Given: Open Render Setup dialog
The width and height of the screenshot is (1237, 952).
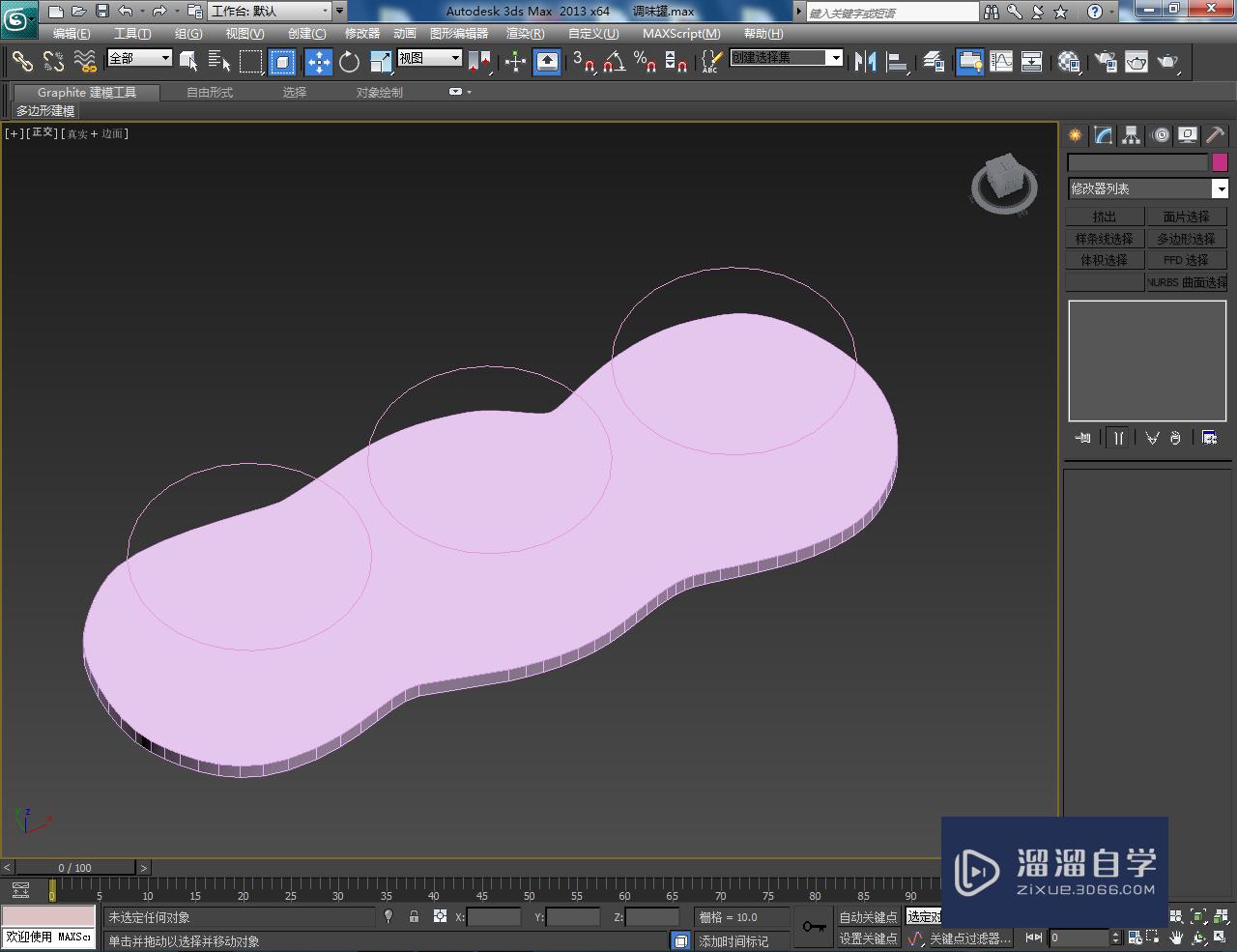Looking at the screenshot, I should [x=1104, y=62].
